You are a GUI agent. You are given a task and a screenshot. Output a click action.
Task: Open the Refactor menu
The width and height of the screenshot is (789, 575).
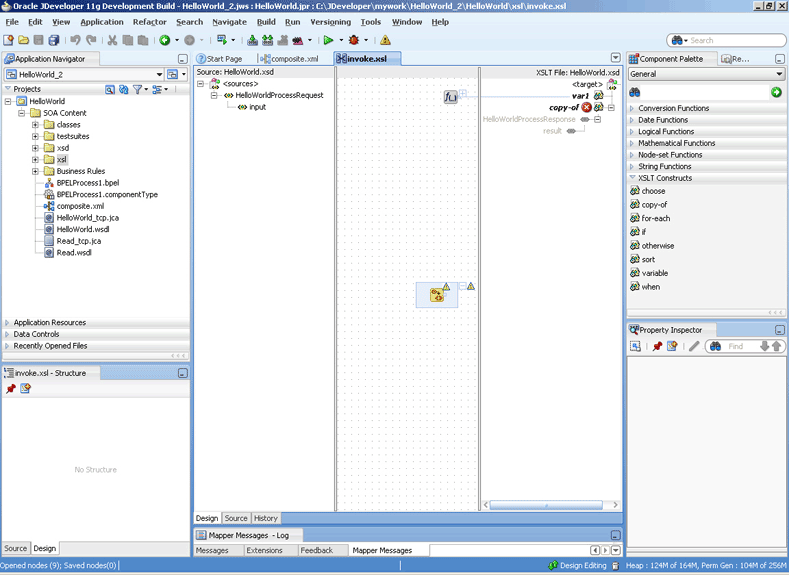tap(149, 22)
